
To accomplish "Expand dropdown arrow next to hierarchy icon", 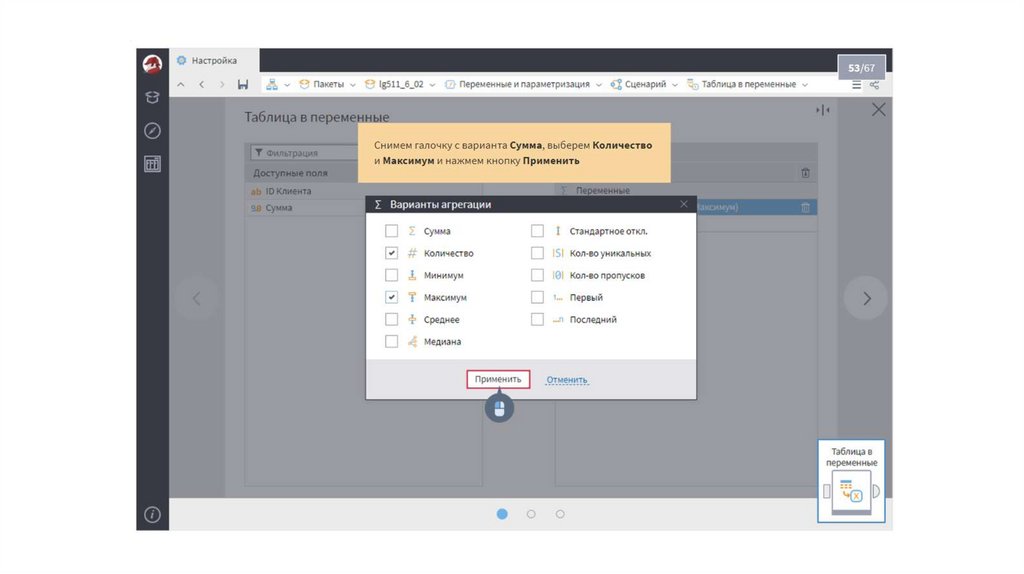I will (x=287, y=85).
